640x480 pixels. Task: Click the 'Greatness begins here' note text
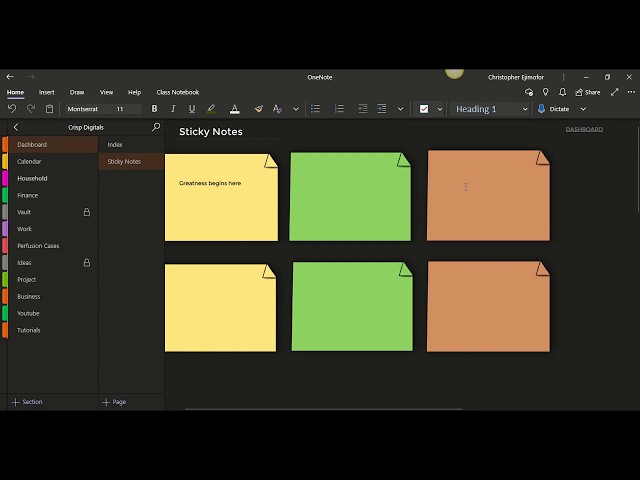210,183
